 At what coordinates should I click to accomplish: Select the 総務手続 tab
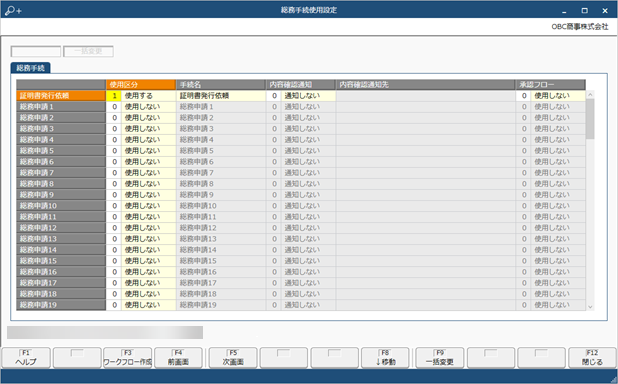(x=30, y=68)
